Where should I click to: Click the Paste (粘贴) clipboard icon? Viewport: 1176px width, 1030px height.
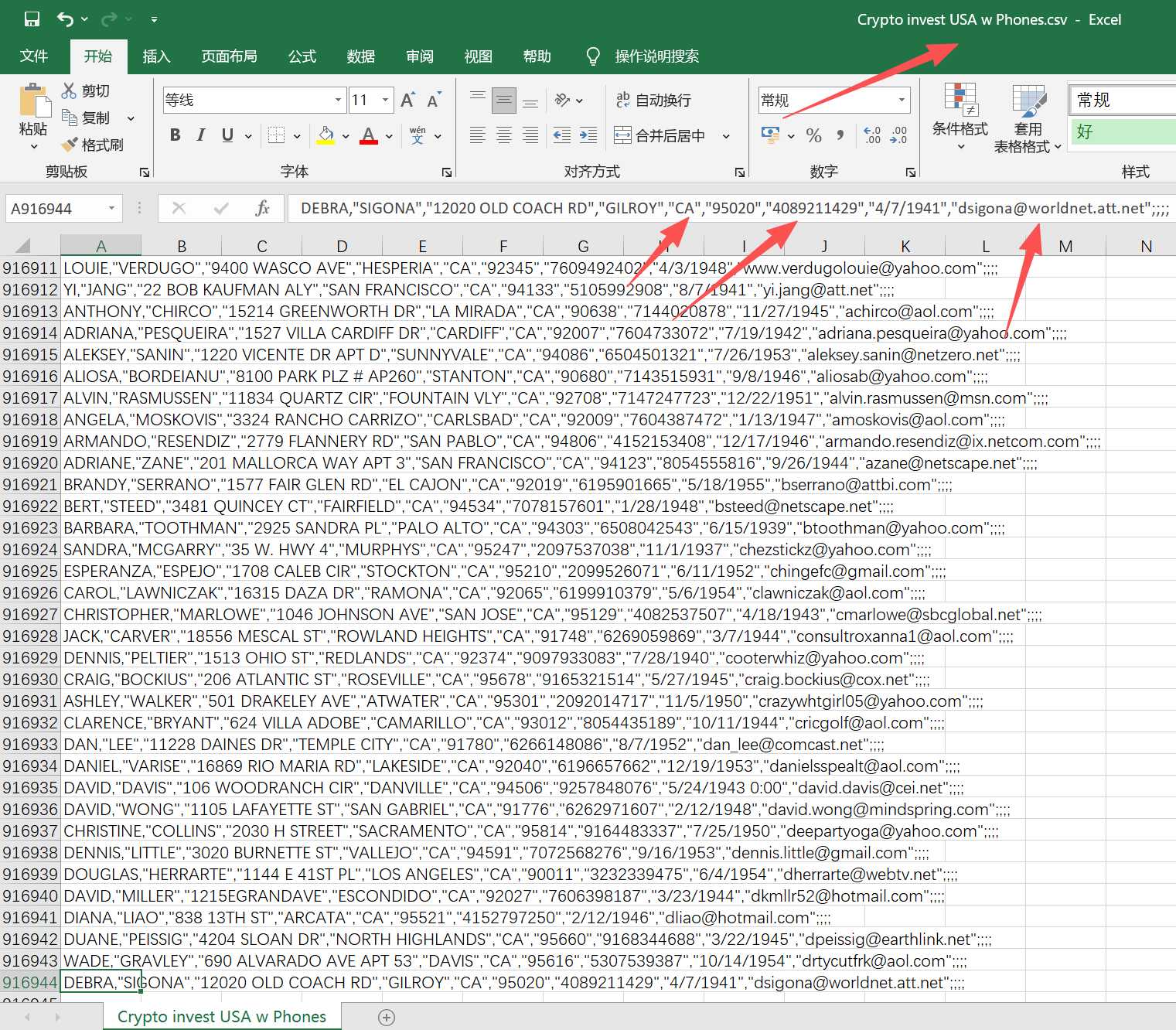click(33, 101)
